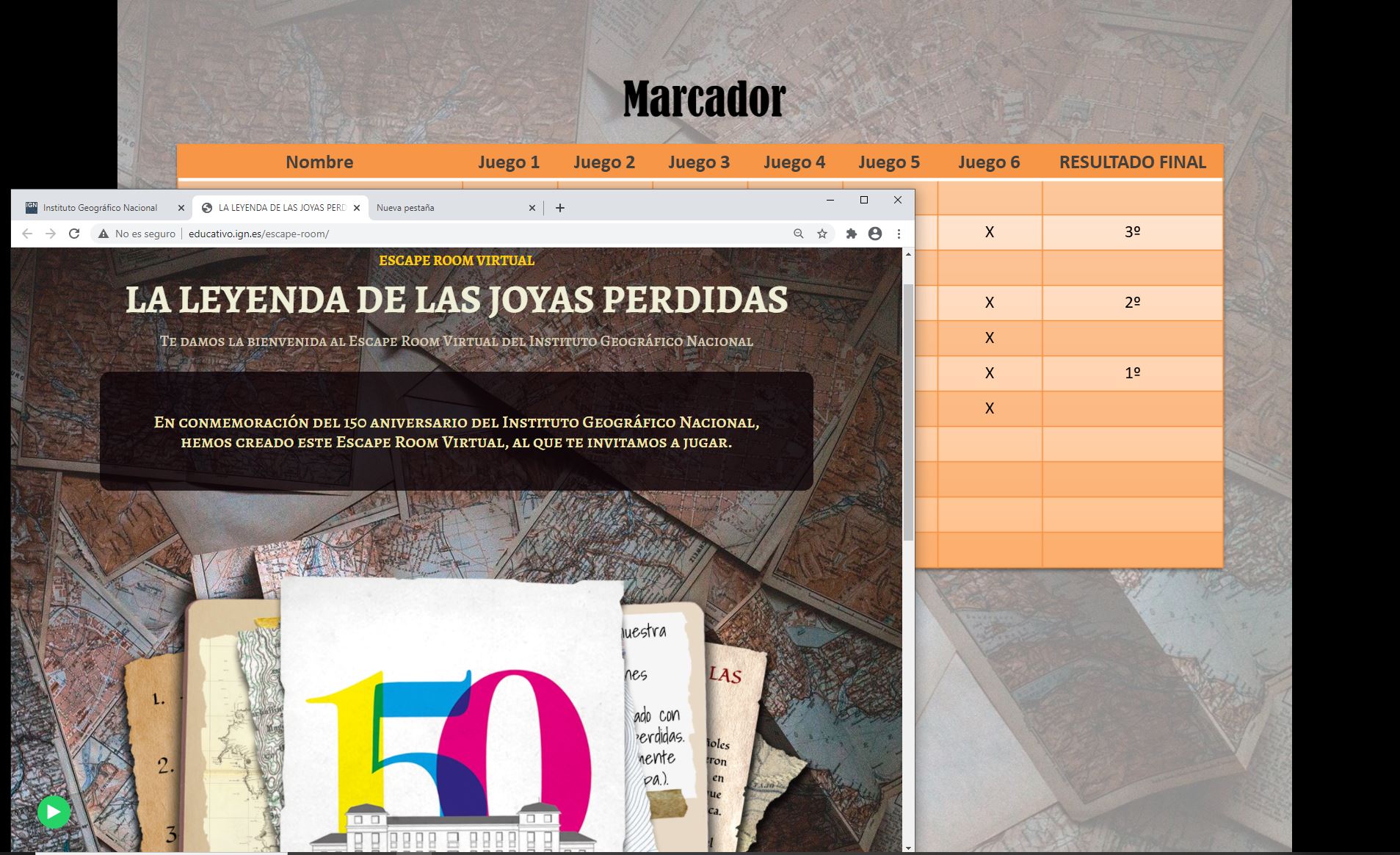The height and width of the screenshot is (855, 1400).
Task: Click the browser forward arrow
Action: click(51, 234)
